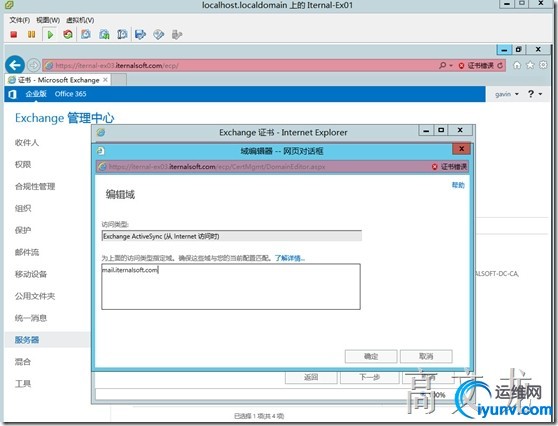This screenshot has height=426, width=558.
Task: Open 统一消息 in the sidebar
Action: pyautogui.click(x=31, y=318)
